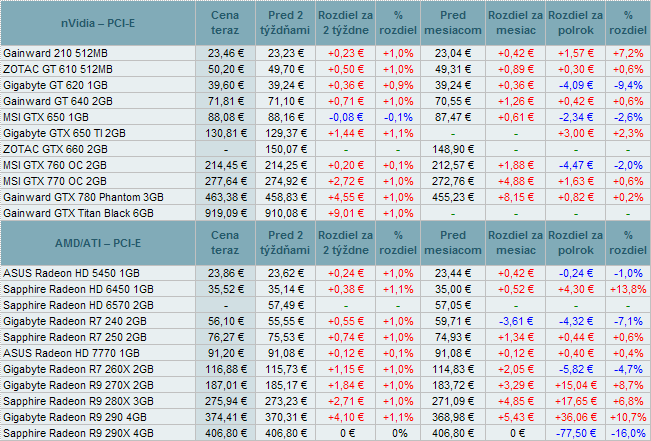Select the old price '150,07 €' for GTX 660
The height and width of the screenshot is (441, 651).
coord(286,149)
